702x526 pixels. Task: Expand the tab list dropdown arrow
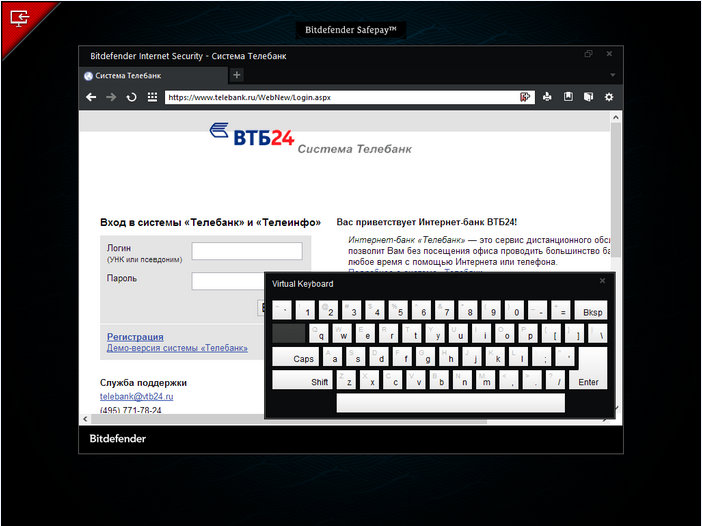[x=612, y=75]
